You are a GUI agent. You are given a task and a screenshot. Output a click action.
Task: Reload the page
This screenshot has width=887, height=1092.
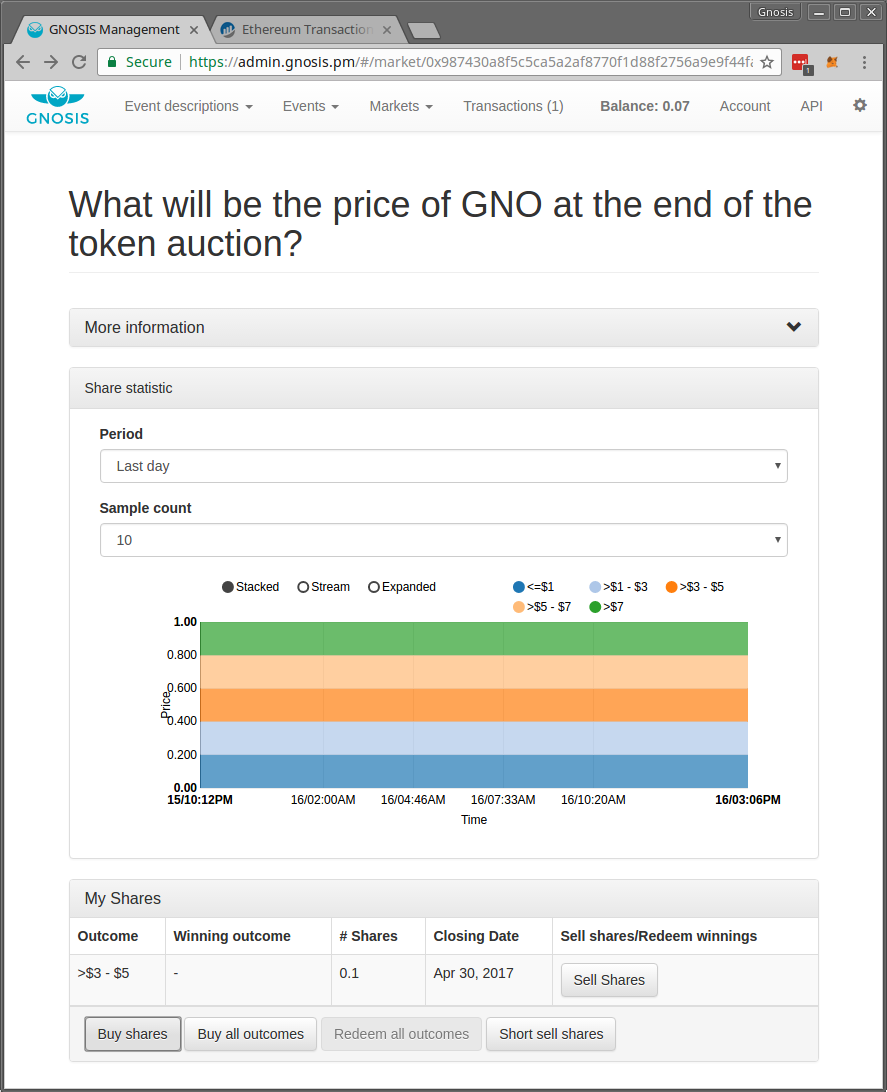79,62
